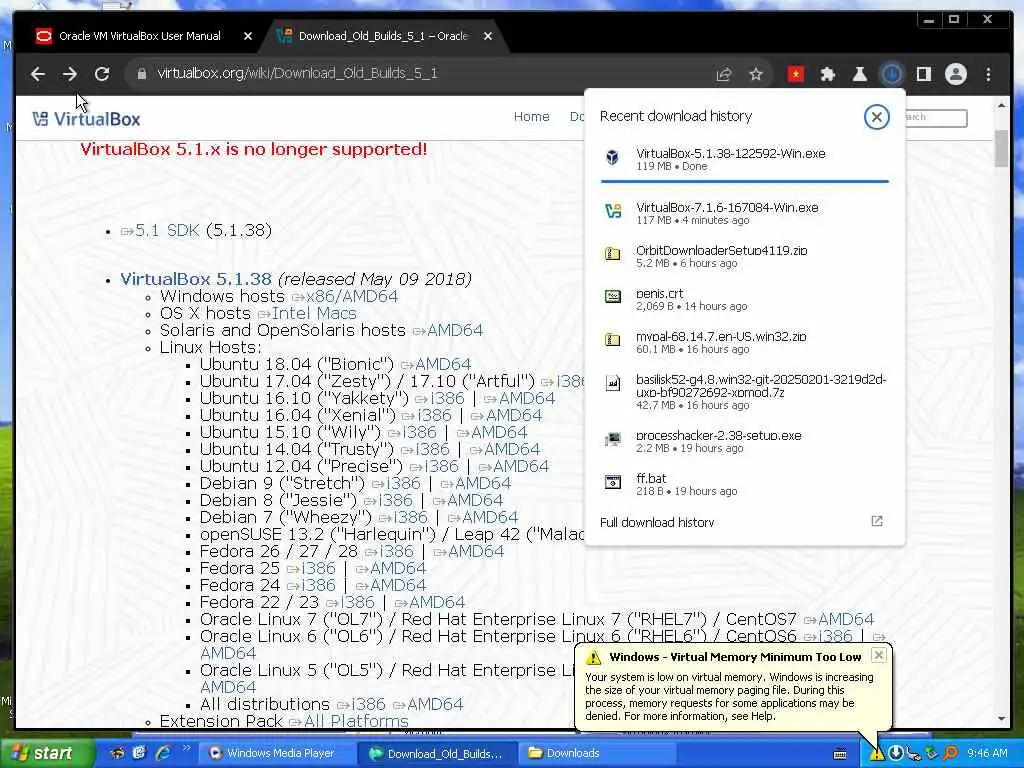The width and height of the screenshot is (1024, 768).
Task: Click the VirtualBox logo
Action: (x=86, y=119)
